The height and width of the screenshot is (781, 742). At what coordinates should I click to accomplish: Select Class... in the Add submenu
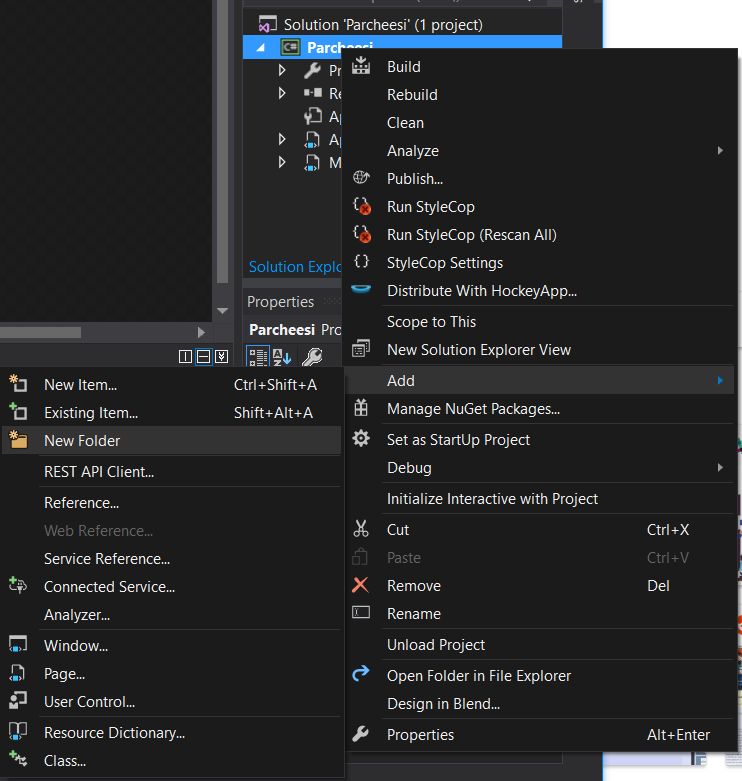point(65,761)
